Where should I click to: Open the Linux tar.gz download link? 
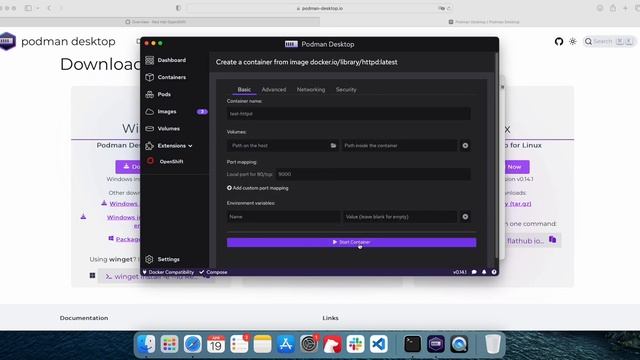tap(518, 204)
